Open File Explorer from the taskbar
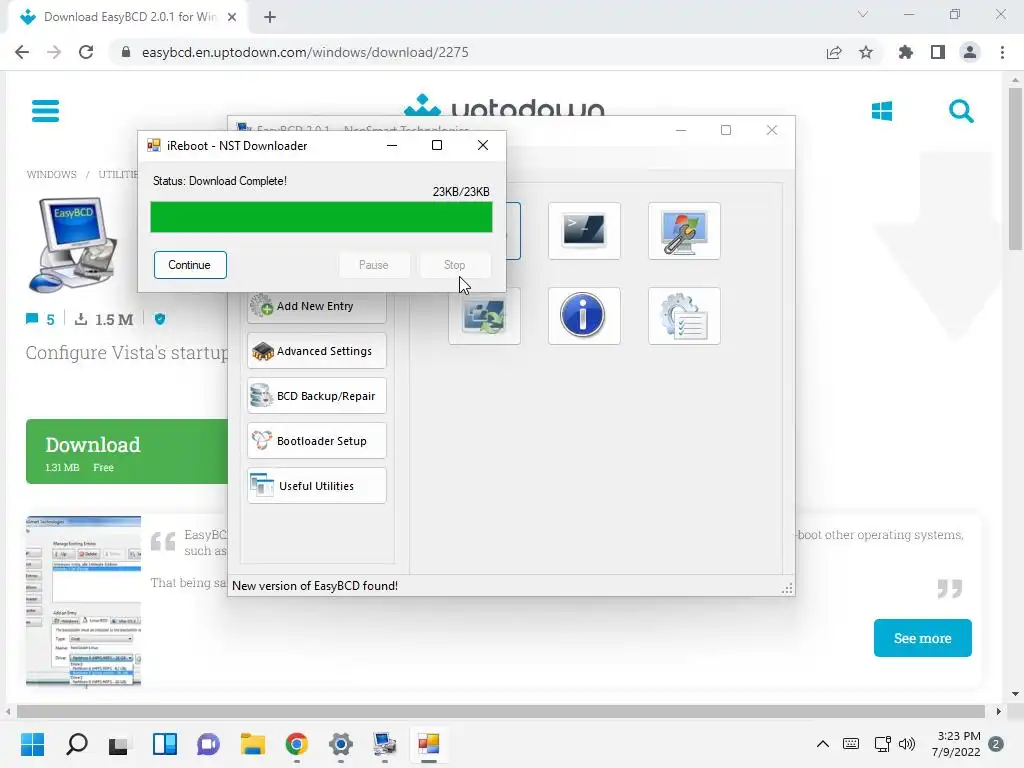1024x768 pixels. (253, 744)
